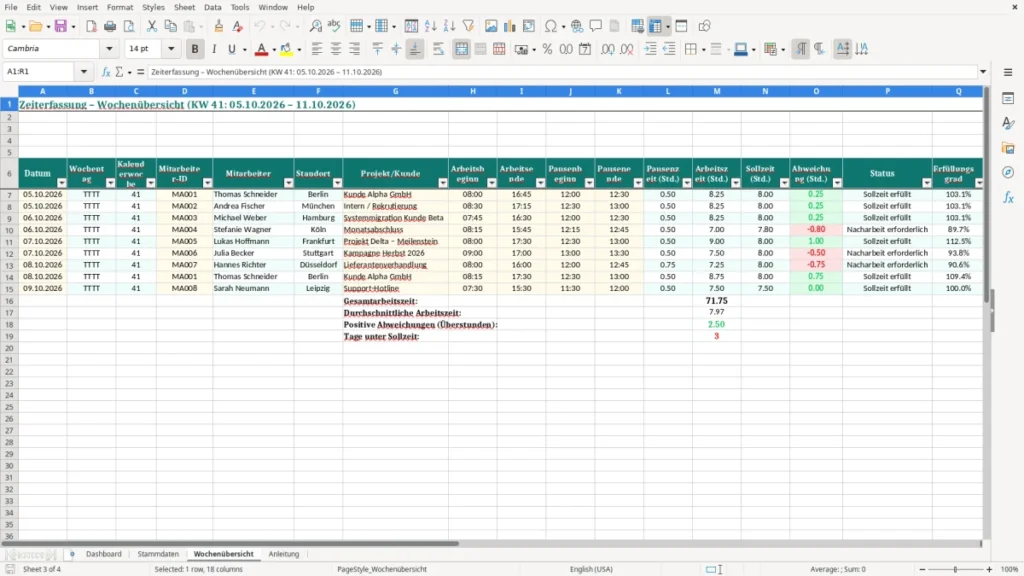Screen dimensions: 1024x576
Task: Click the Increase Indent icon
Action: pos(650,49)
